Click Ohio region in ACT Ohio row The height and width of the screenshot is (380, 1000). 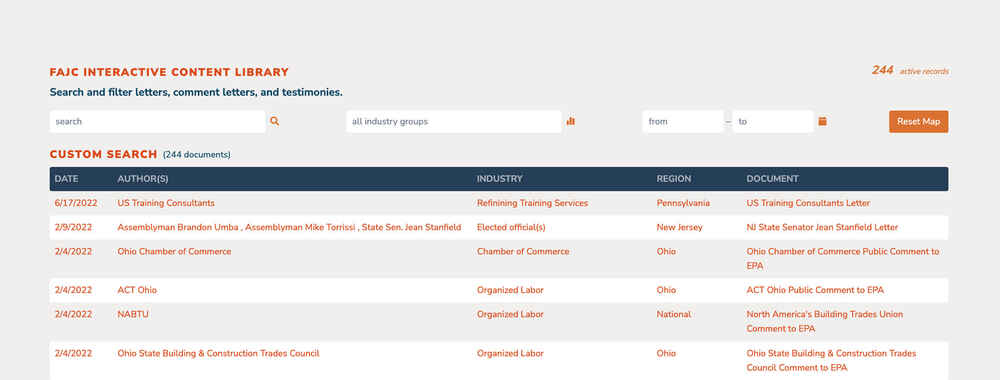pos(666,290)
